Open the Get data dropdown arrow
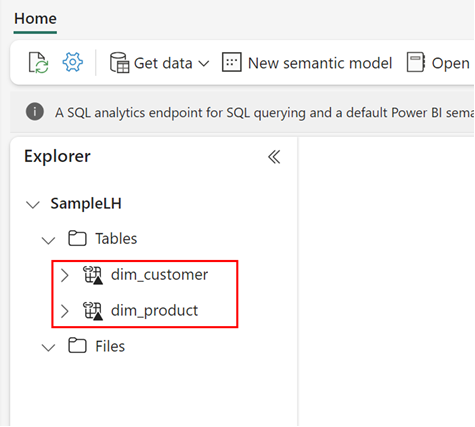This screenshot has height=427, width=475. click(204, 63)
